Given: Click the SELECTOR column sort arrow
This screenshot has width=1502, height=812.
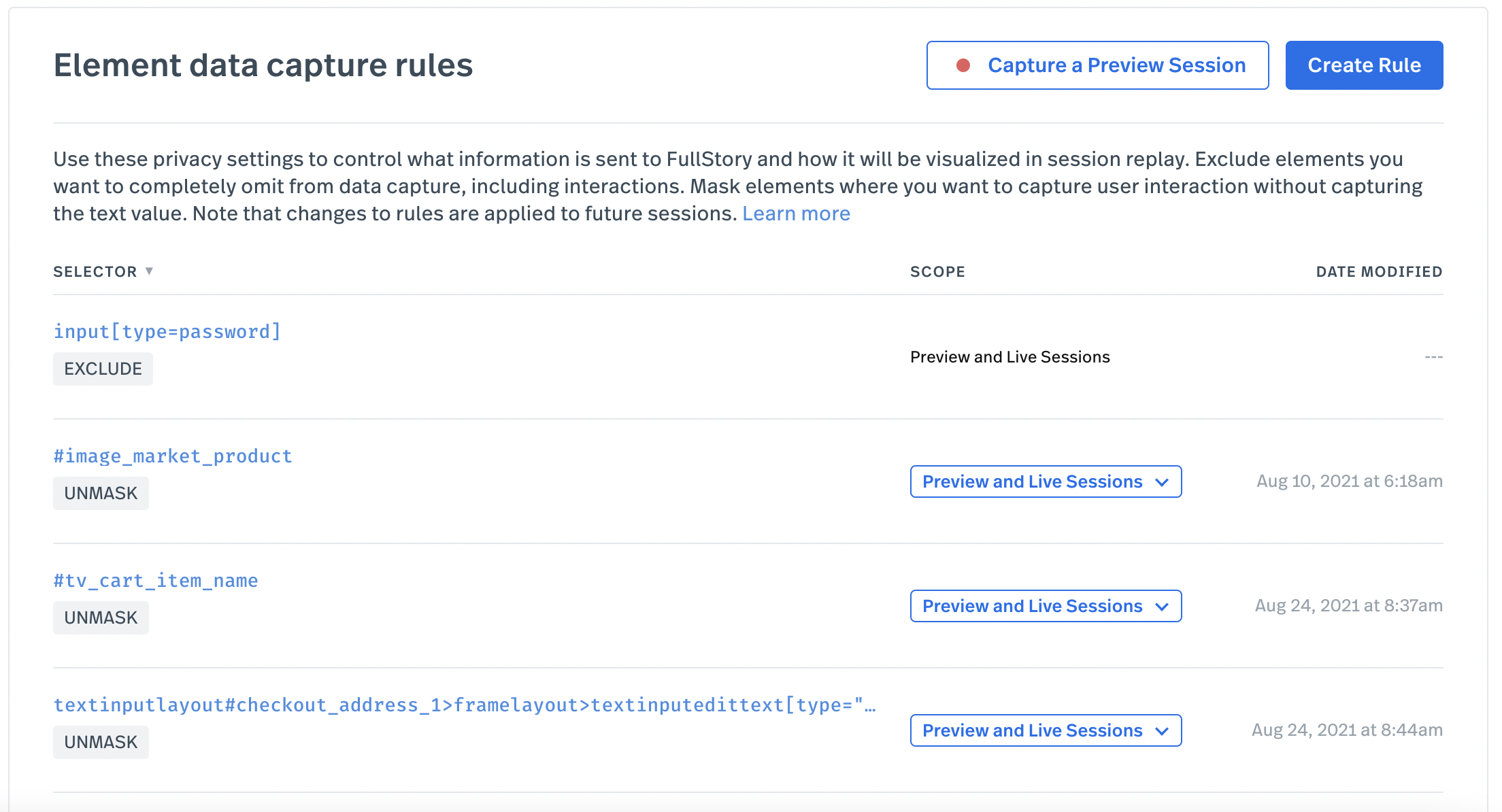Looking at the screenshot, I should point(149,271).
